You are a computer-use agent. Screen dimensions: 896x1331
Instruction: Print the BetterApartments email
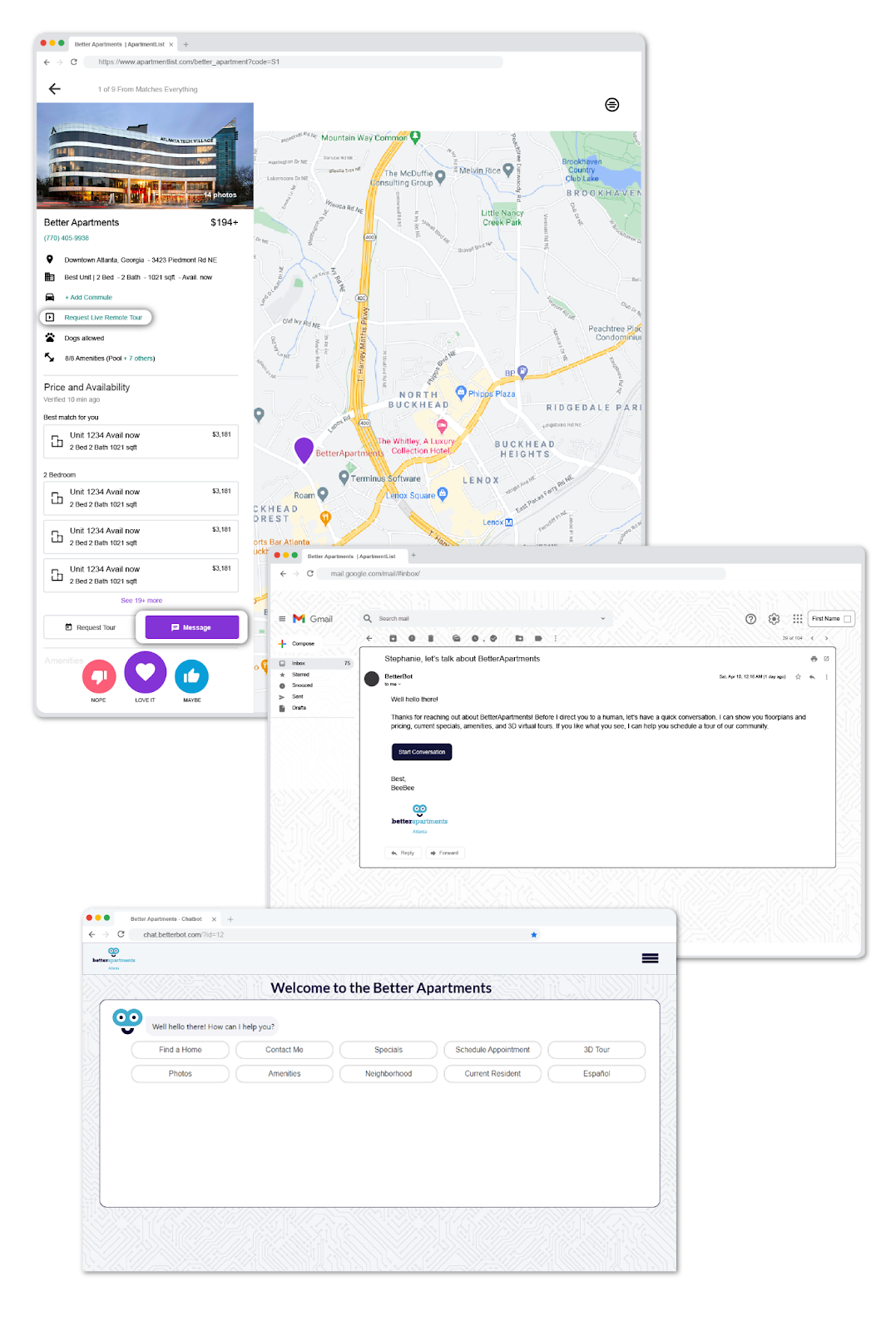pos(814,659)
